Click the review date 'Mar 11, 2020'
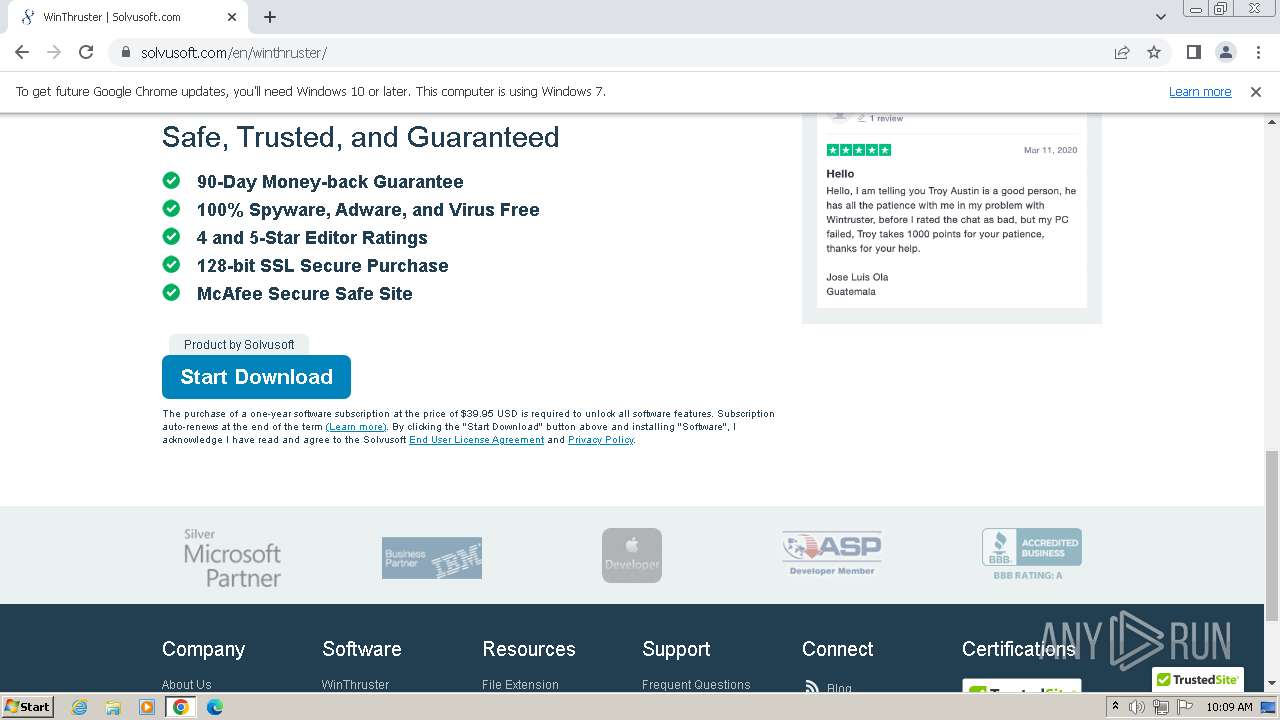This screenshot has width=1280, height=720. click(x=1050, y=150)
